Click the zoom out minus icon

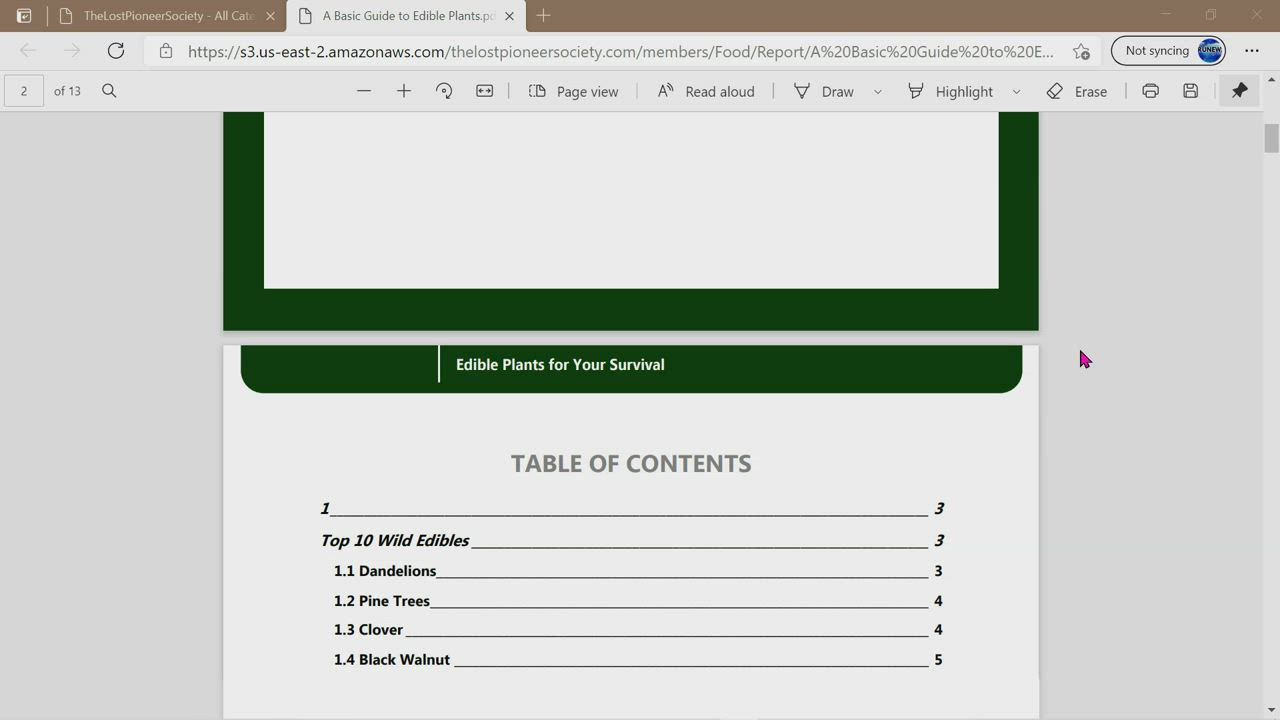tap(364, 91)
